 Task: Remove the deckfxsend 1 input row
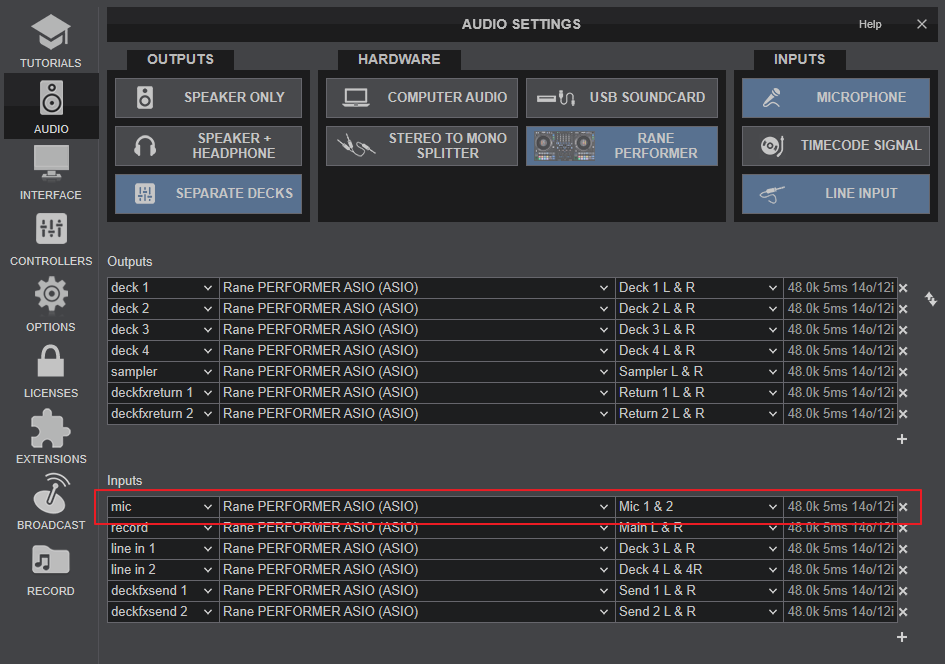(903, 592)
